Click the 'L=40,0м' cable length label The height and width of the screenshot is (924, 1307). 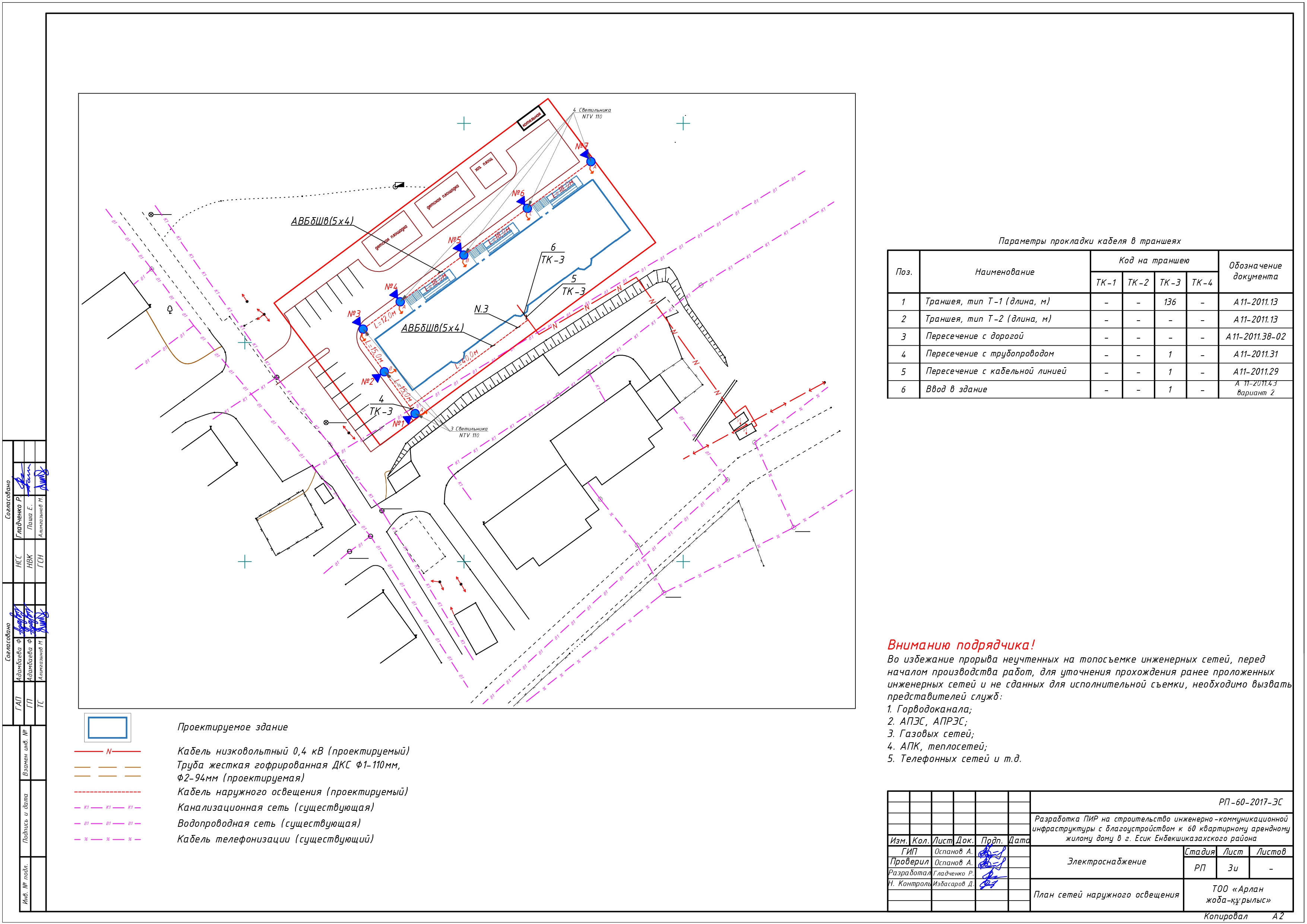pos(467,360)
